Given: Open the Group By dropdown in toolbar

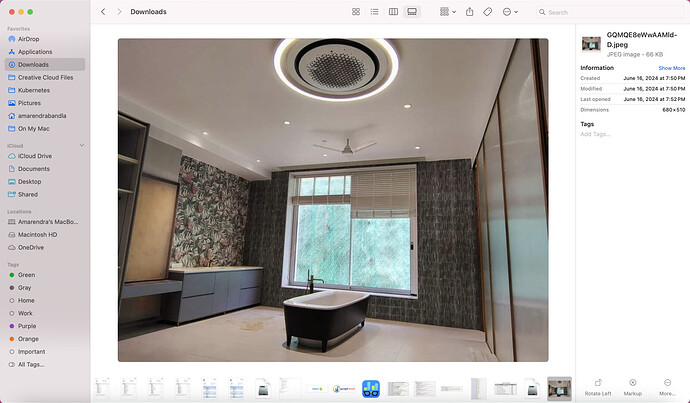Looking at the screenshot, I should click(x=446, y=12).
